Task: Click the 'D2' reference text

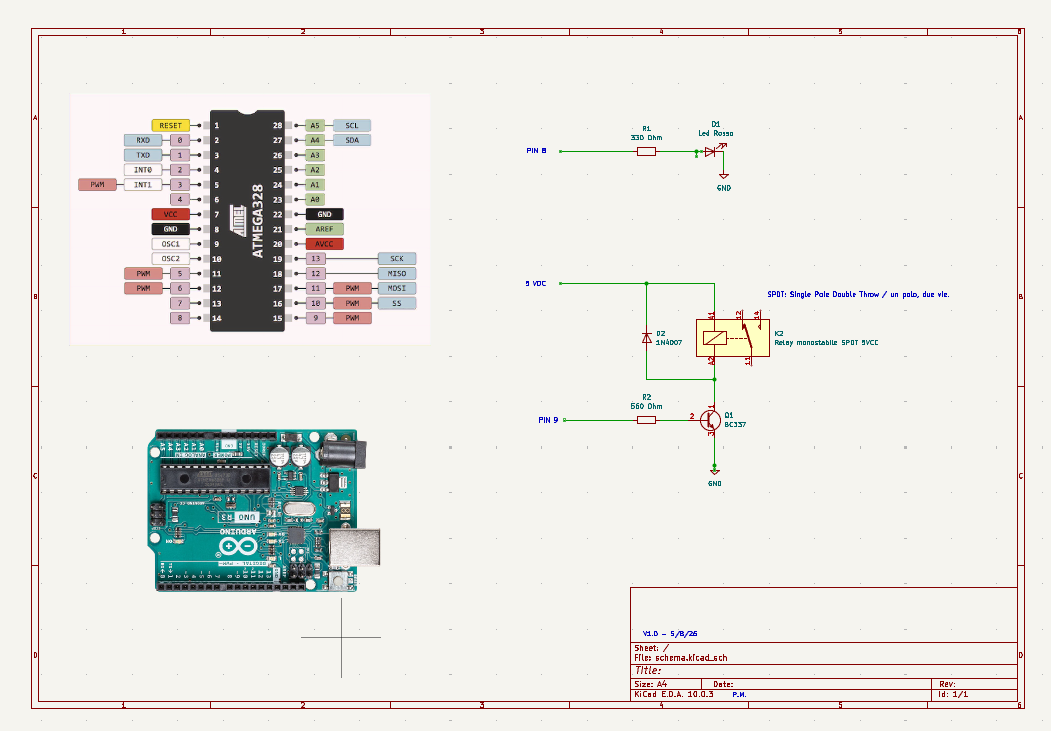Action: pos(661,333)
